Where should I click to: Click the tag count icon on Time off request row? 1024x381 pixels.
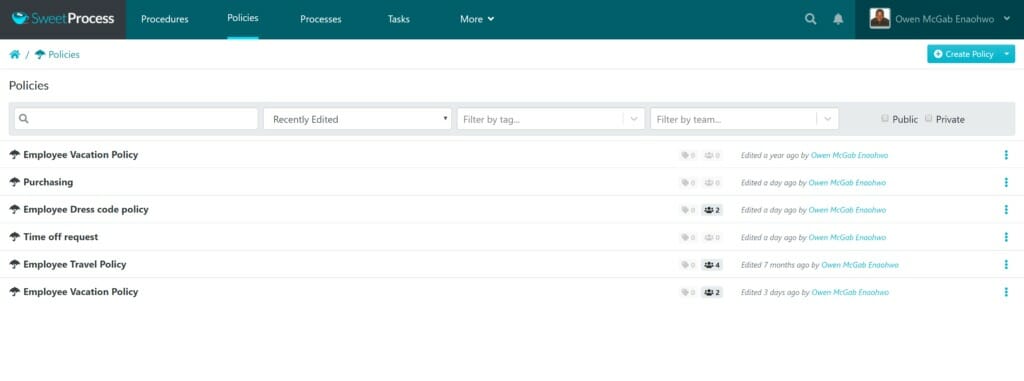click(688, 238)
